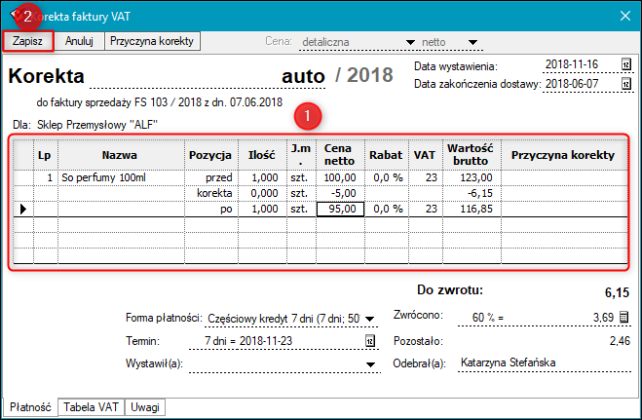This screenshot has width=642, height=420.
Task: Click the customer name Sklep Przemysłowy "ALF"
Action: (97, 125)
